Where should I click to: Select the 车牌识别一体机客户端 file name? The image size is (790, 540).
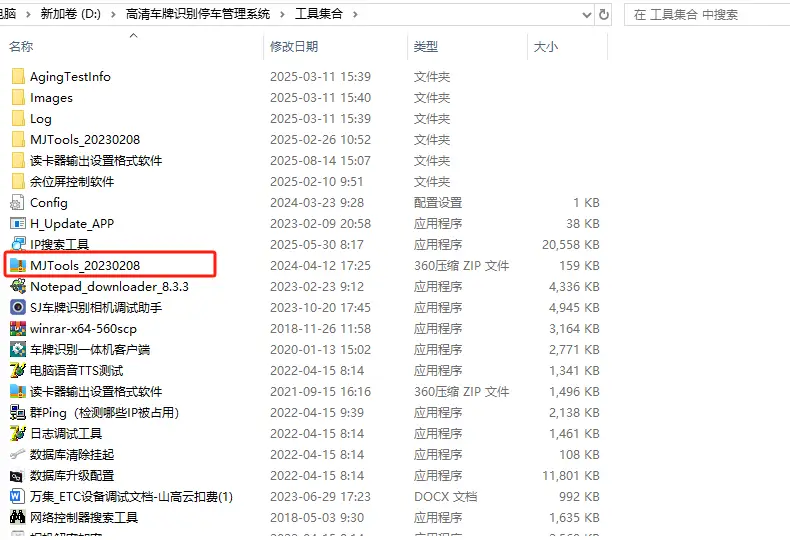[x=90, y=350]
